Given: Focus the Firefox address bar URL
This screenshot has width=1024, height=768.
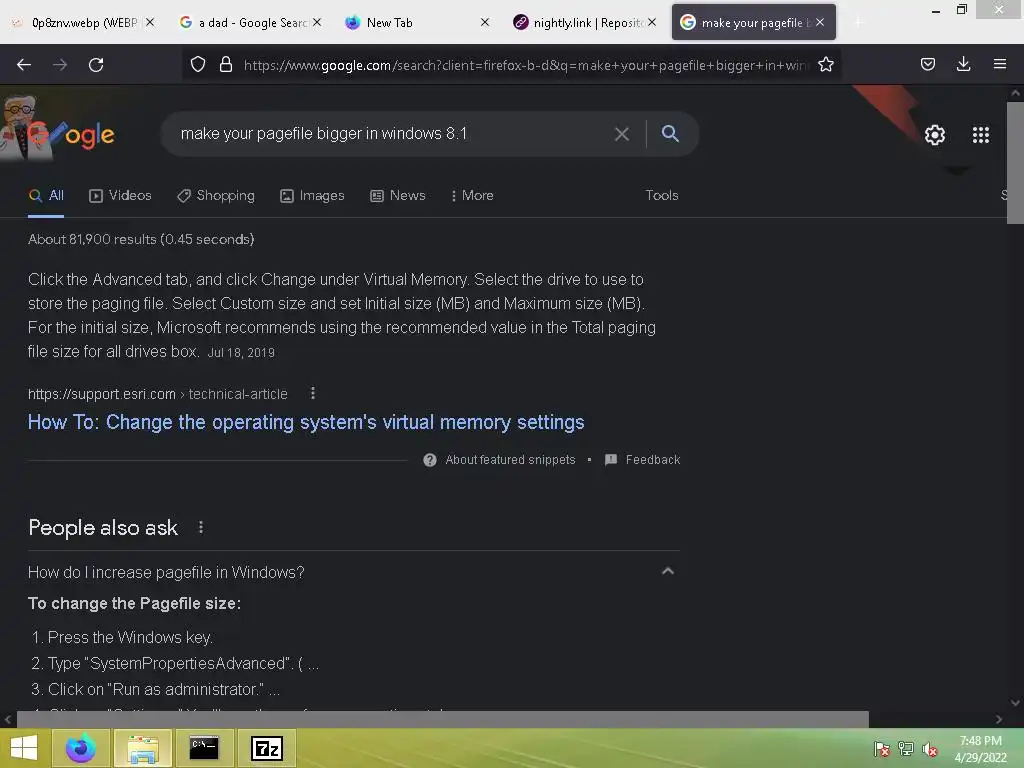Looking at the screenshot, I should coord(524,65).
